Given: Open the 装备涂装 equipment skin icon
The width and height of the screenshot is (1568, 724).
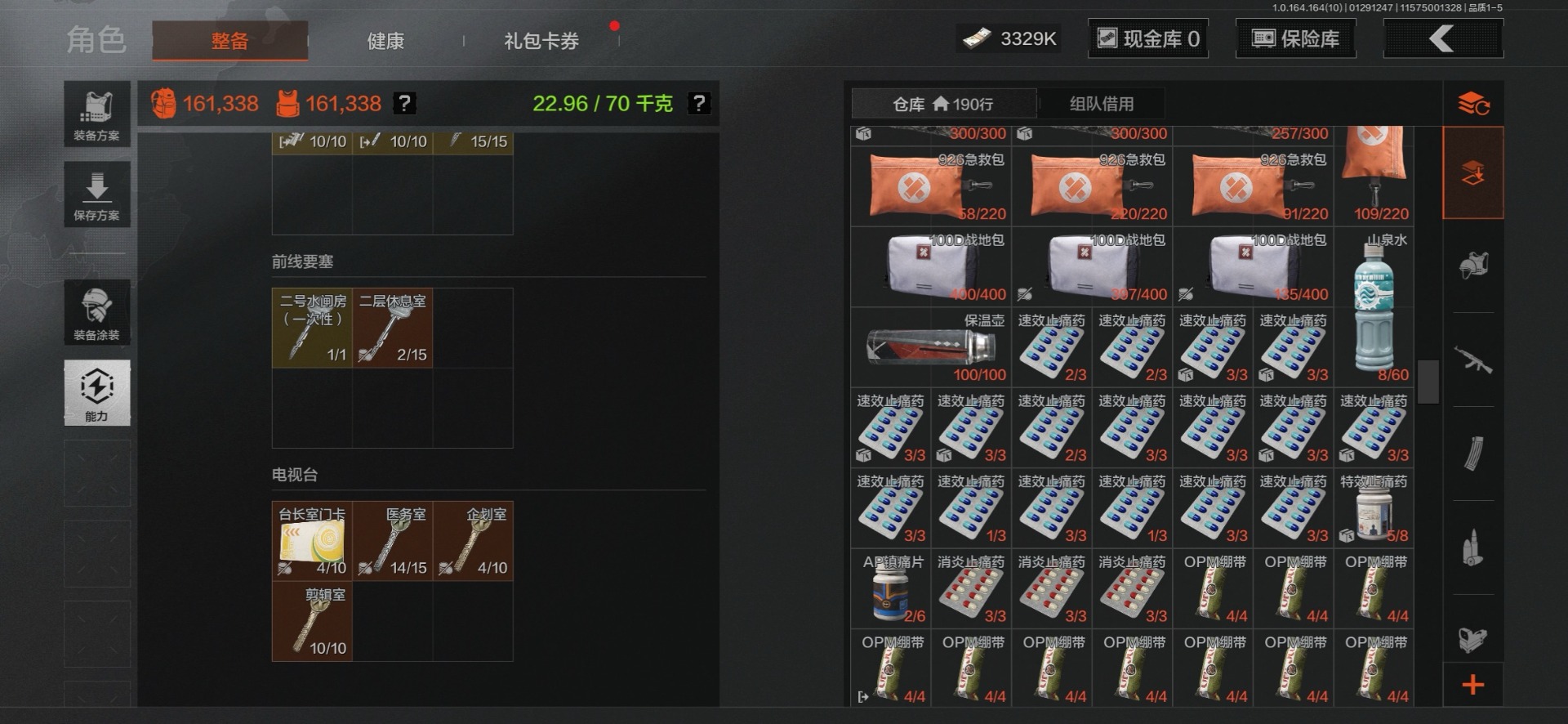Looking at the screenshot, I should pos(97,312).
